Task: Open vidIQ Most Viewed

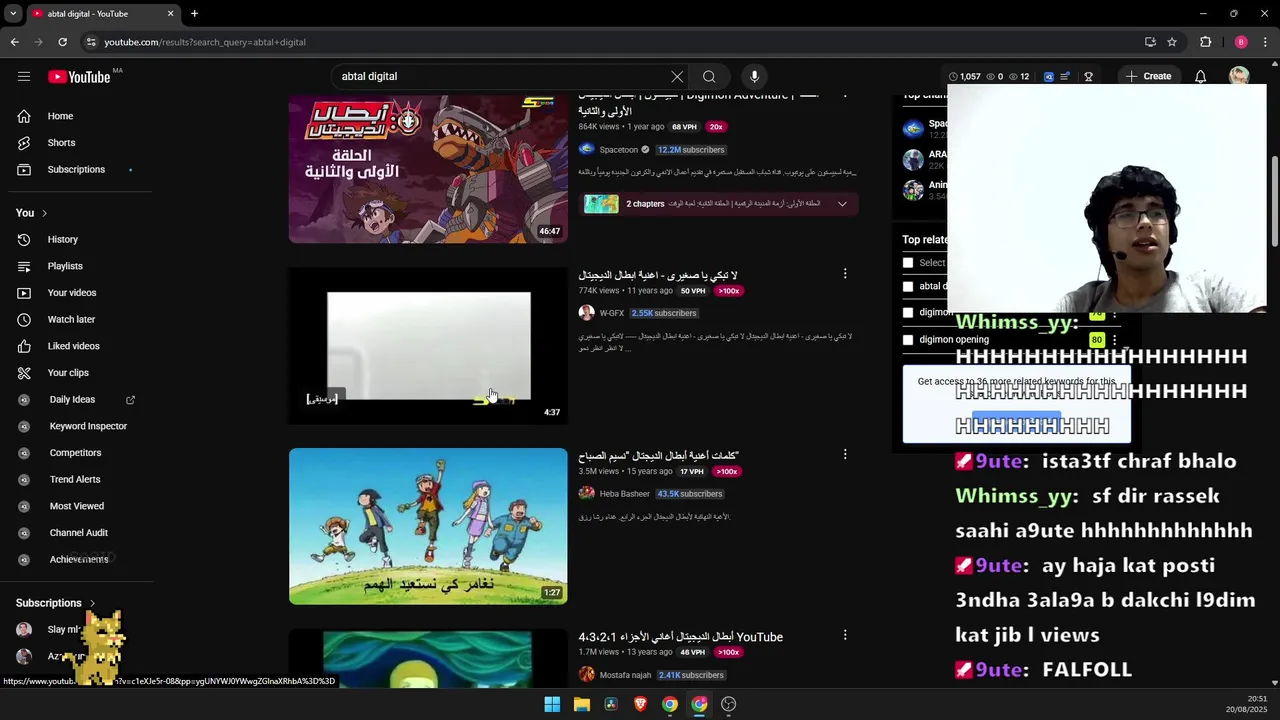Action: (76, 506)
